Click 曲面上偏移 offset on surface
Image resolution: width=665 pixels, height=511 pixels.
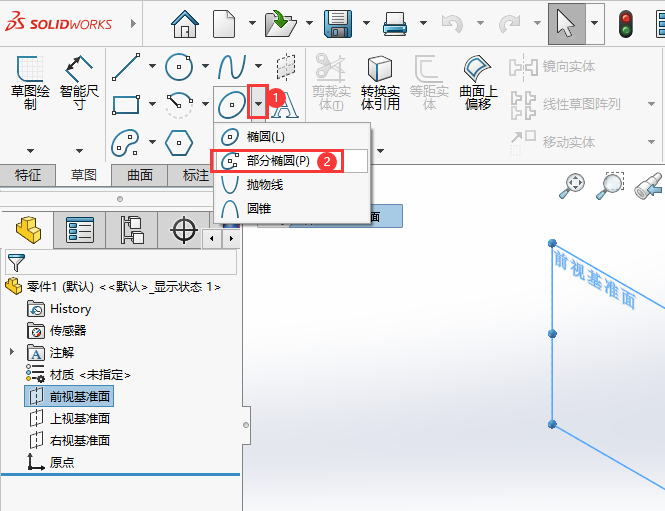(478, 82)
